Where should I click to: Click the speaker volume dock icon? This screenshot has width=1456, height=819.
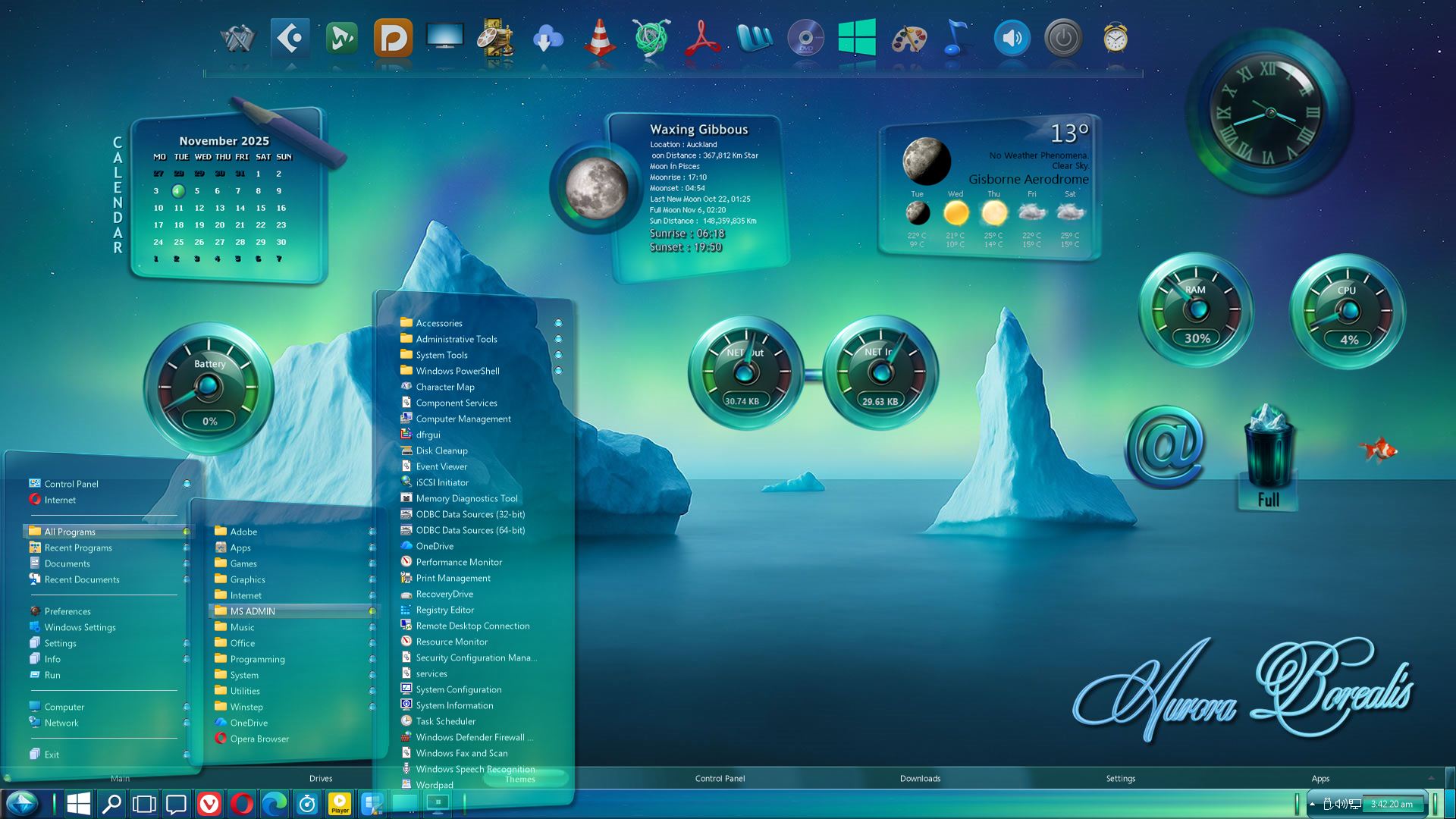[x=1012, y=38]
